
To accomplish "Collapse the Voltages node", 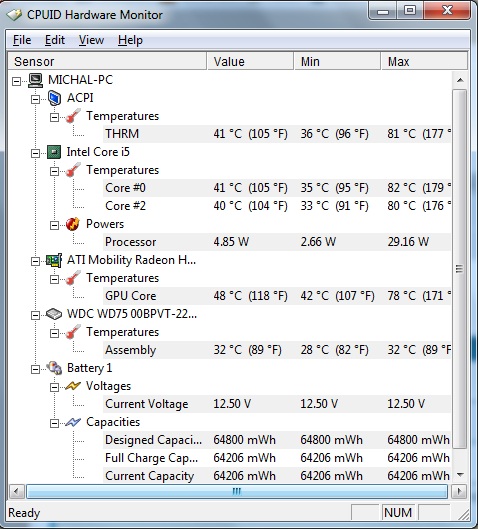I will tap(54, 387).
